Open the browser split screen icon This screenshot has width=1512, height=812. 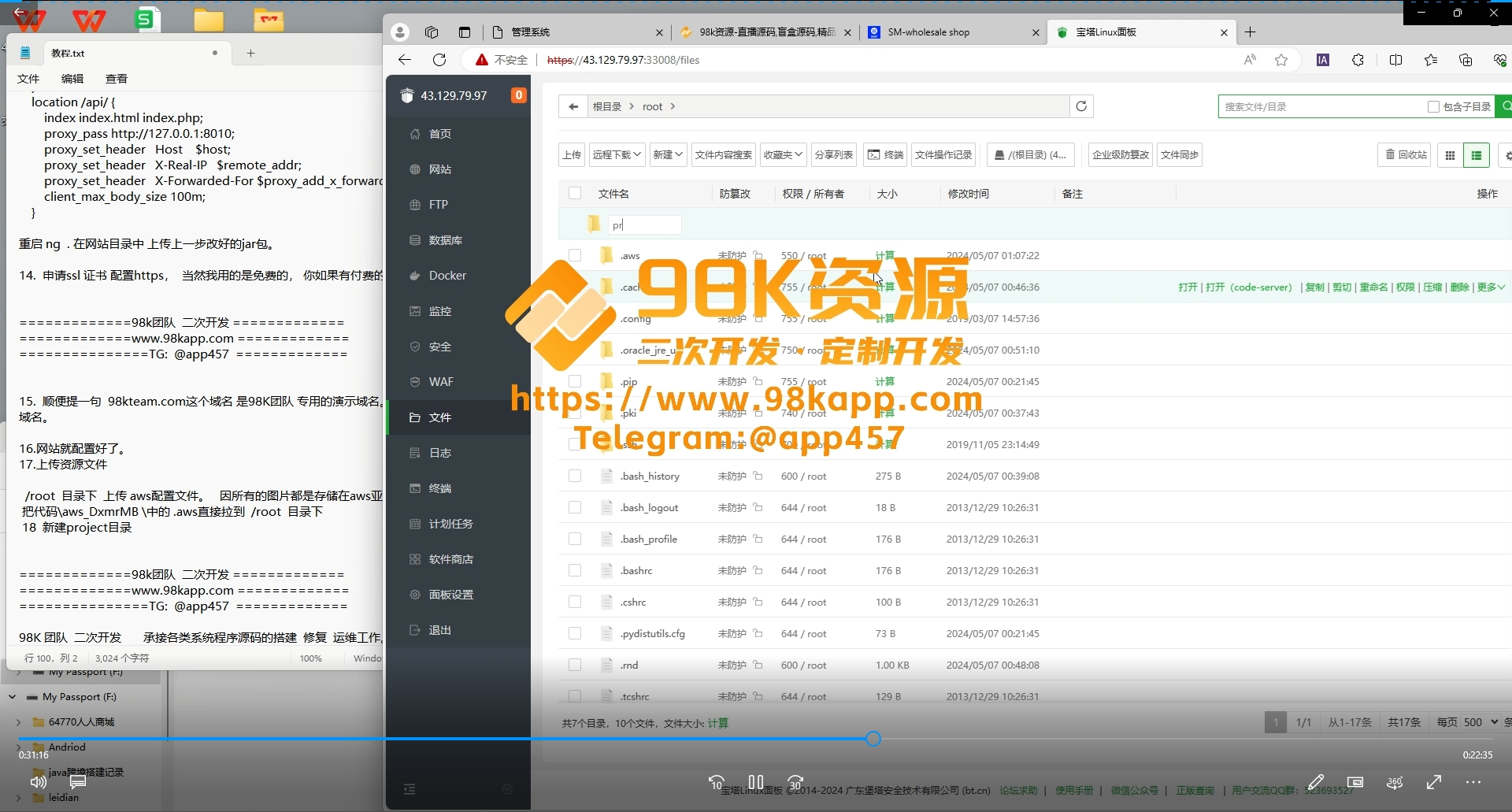tap(1395, 60)
